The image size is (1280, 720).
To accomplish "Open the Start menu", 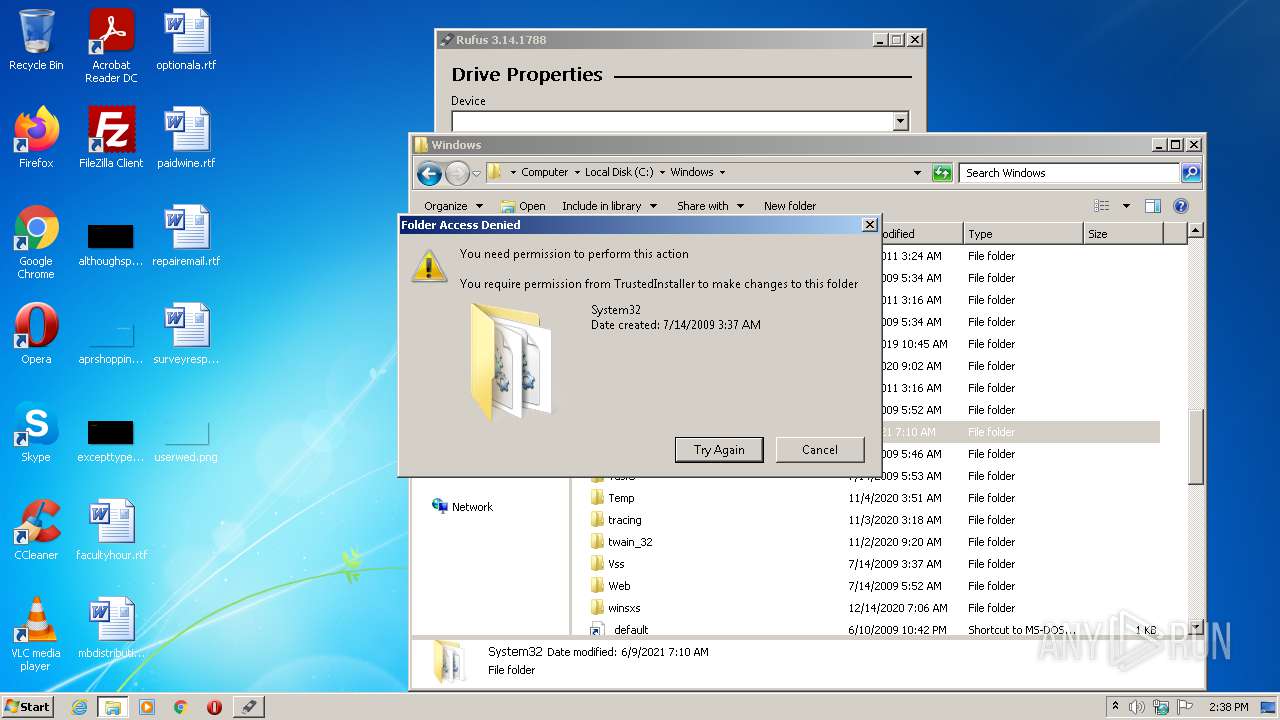I will (x=28, y=707).
